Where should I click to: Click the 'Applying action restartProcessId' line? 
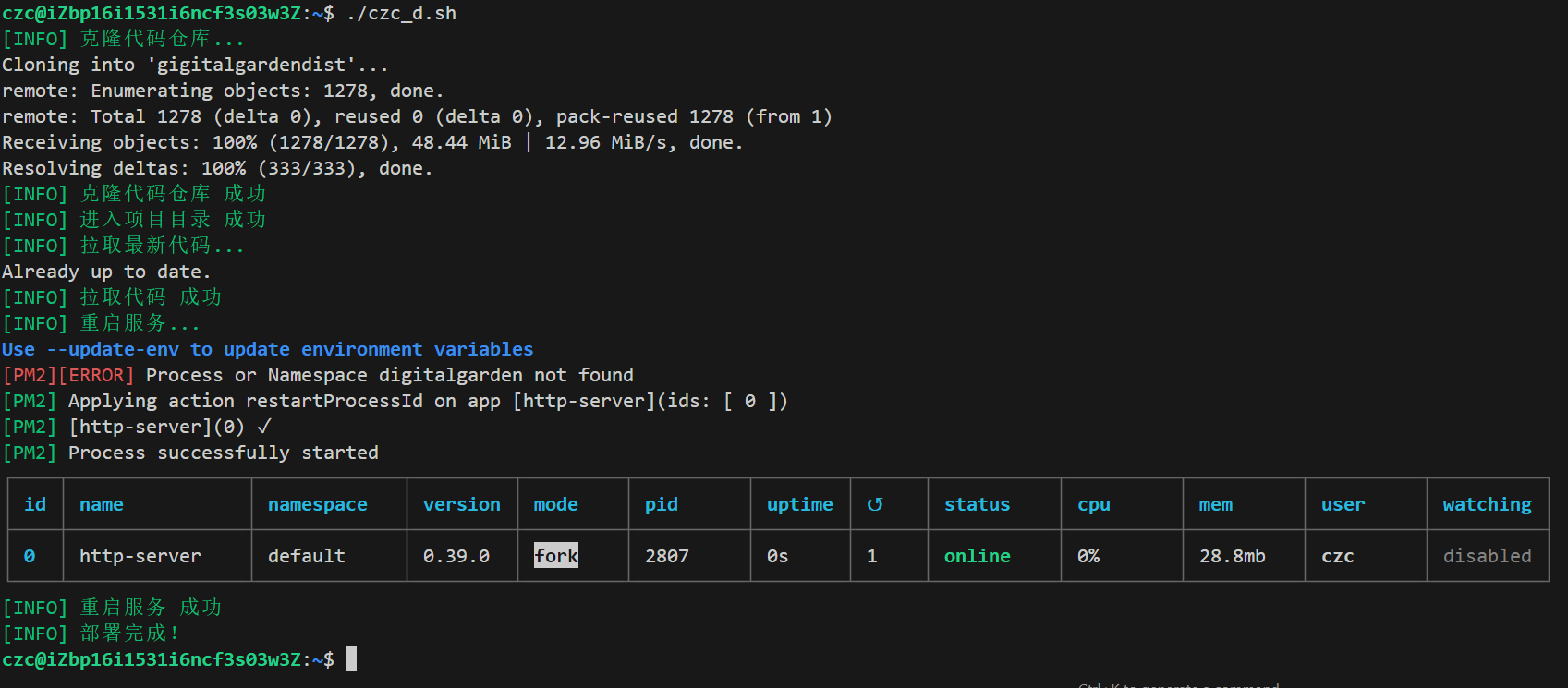[395, 401]
